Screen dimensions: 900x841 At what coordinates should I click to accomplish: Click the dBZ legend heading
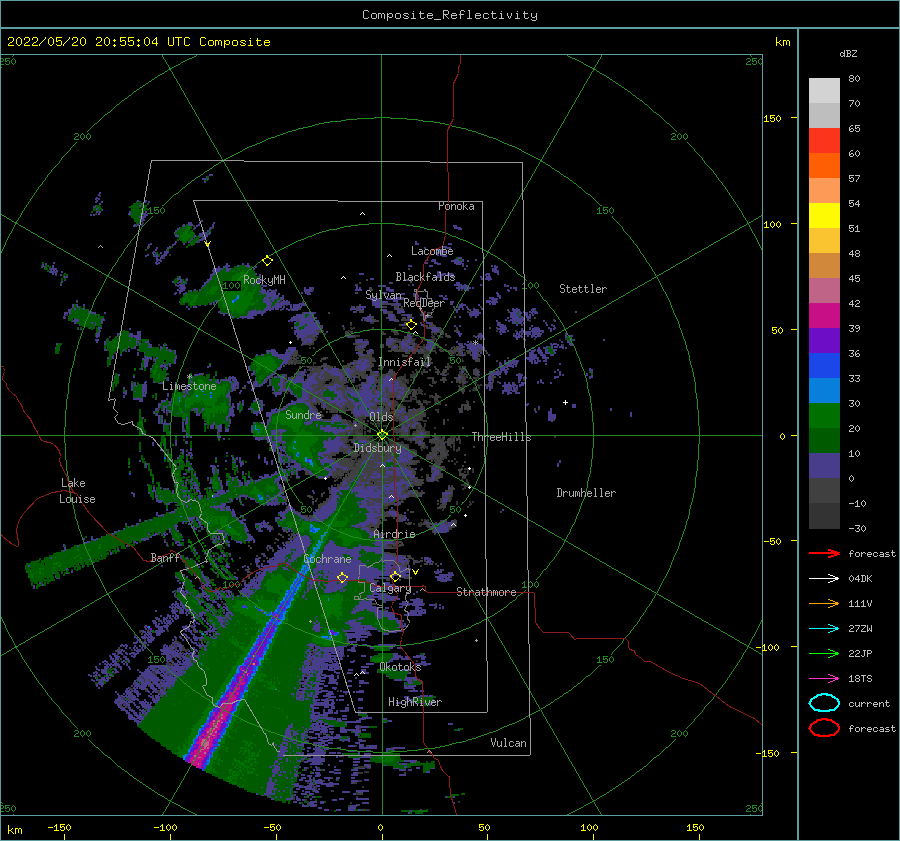(x=848, y=53)
